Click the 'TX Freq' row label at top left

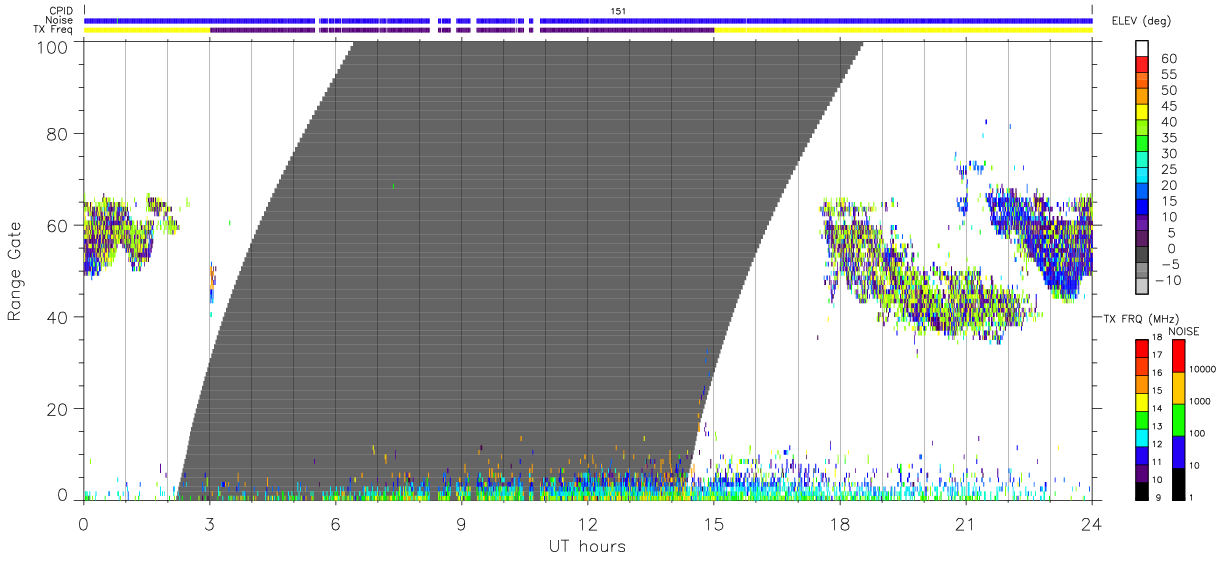pos(55,30)
